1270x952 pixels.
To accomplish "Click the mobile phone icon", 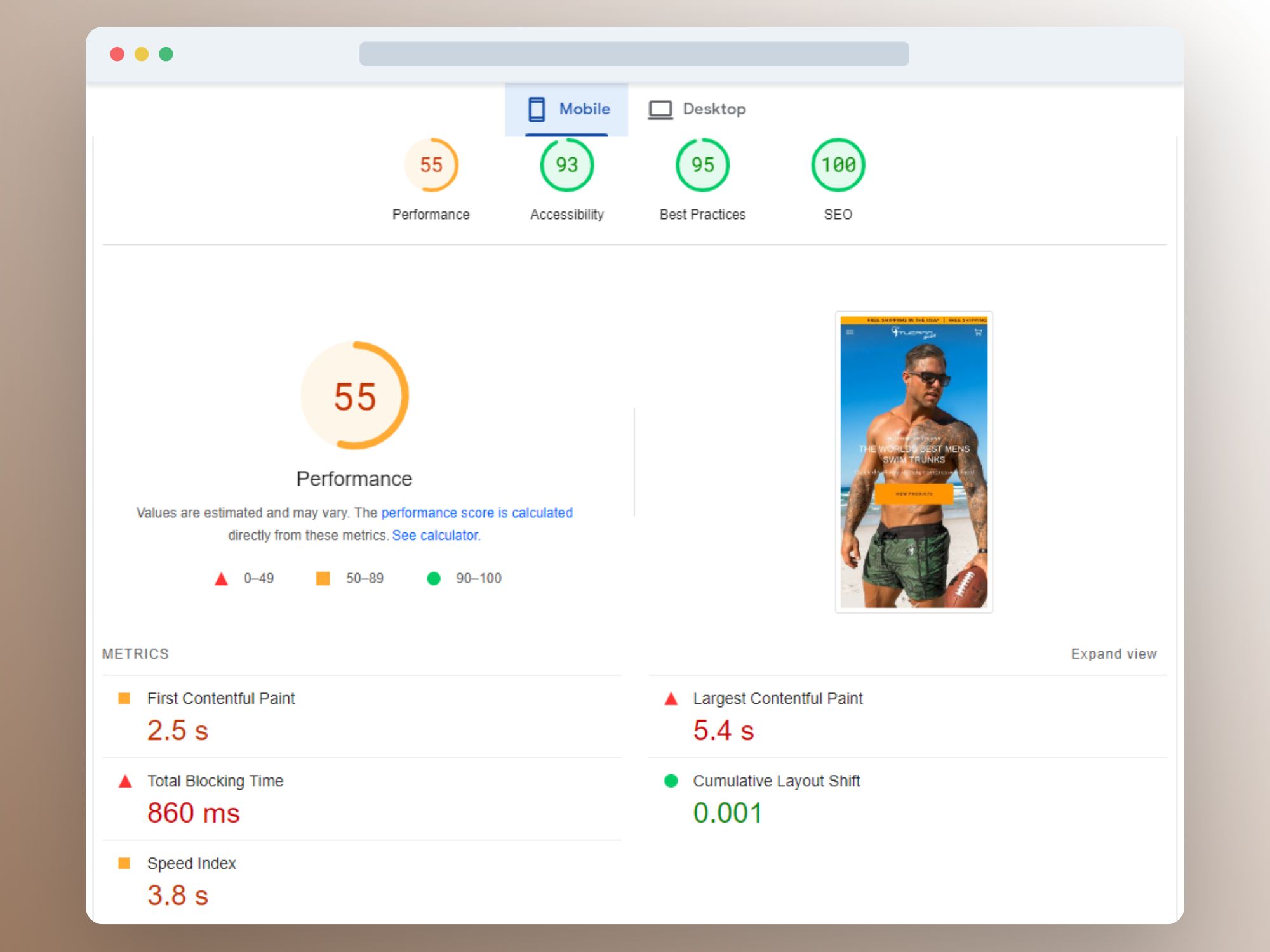I will pos(537,109).
